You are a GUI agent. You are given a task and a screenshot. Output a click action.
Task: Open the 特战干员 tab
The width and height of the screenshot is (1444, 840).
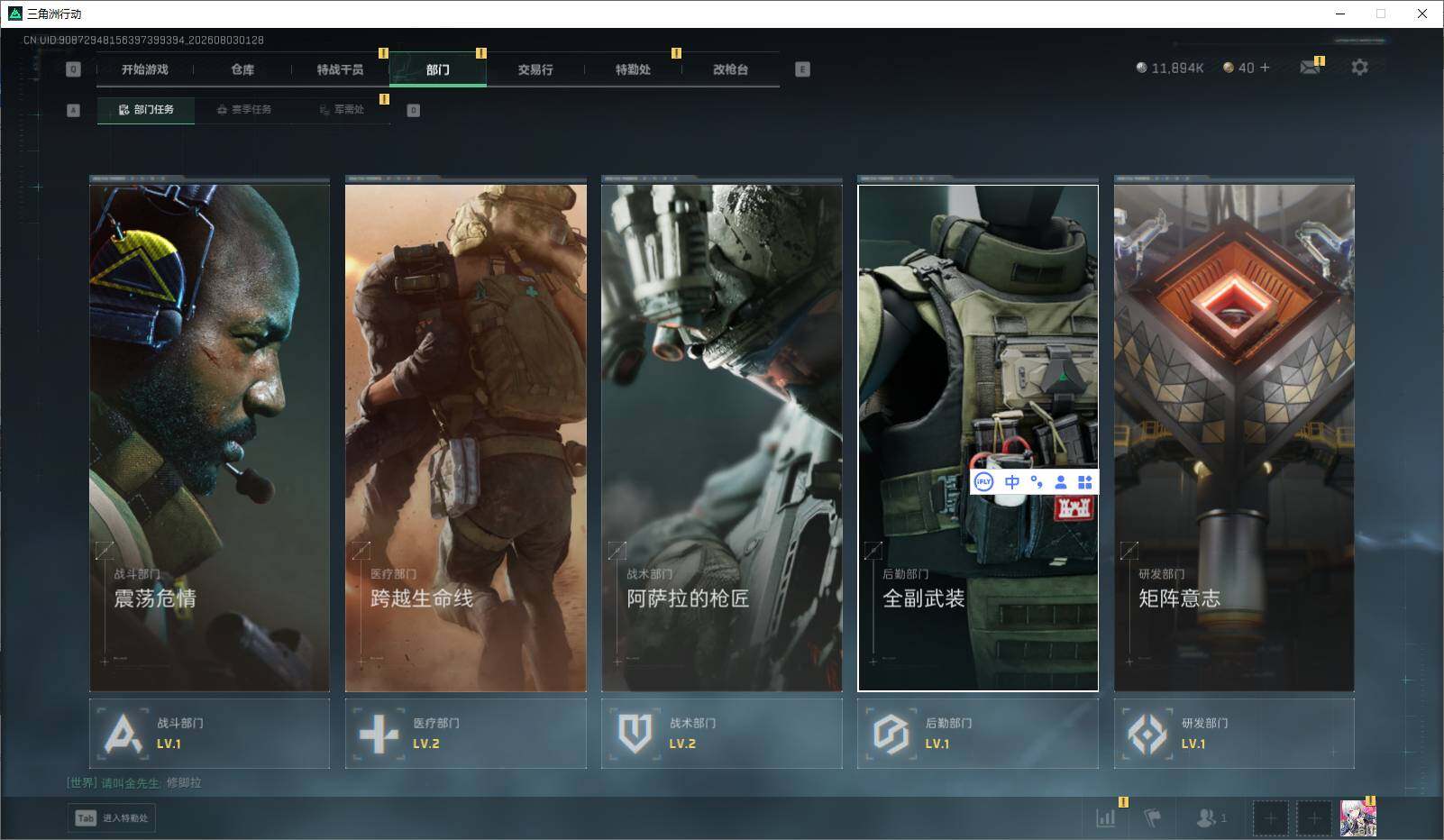(x=340, y=69)
